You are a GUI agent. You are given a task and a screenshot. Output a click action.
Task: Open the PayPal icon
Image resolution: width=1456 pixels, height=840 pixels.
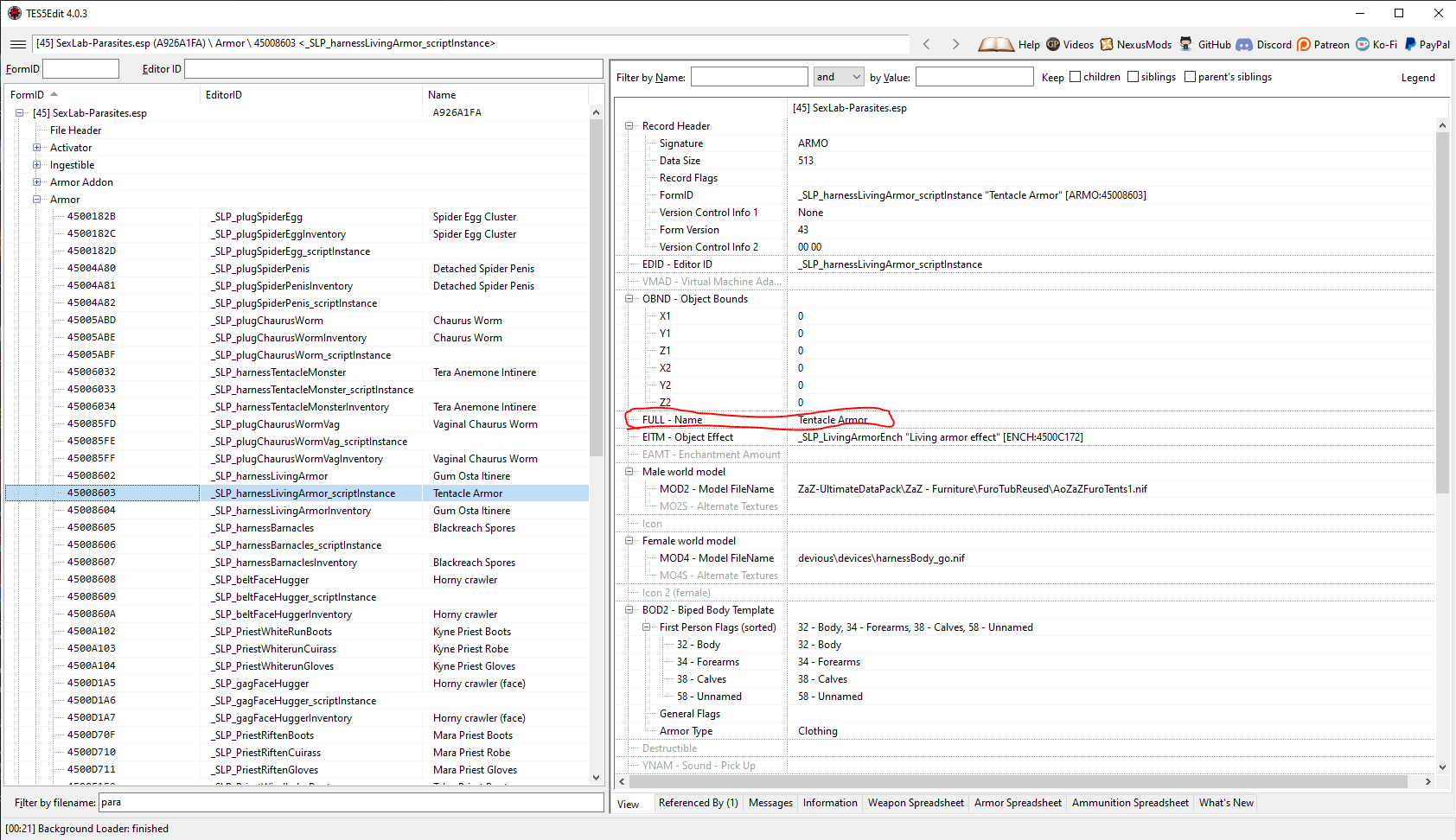pos(1410,44)
